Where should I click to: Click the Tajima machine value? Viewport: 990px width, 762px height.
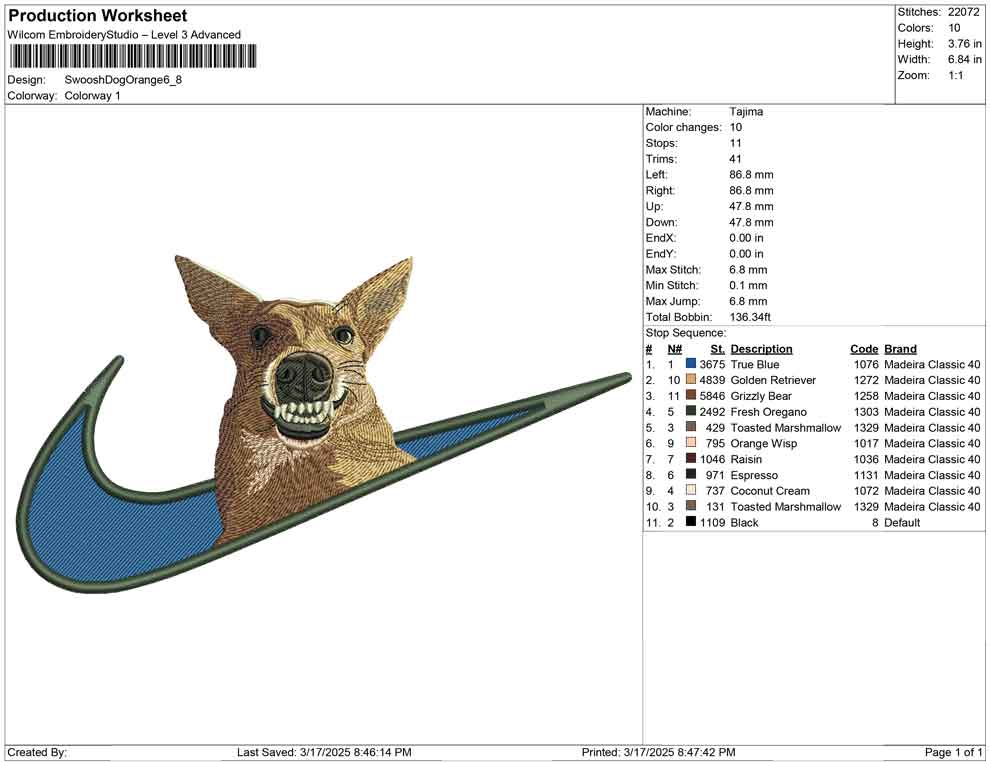coord(746,112)
